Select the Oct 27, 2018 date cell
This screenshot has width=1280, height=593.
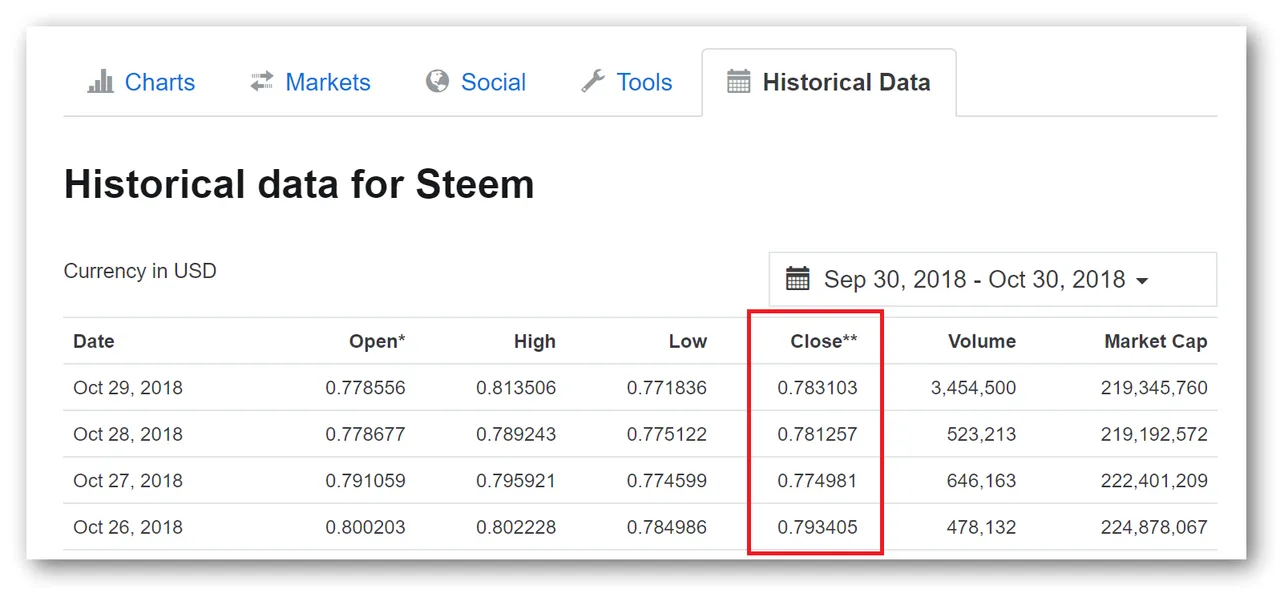(128, 481)
